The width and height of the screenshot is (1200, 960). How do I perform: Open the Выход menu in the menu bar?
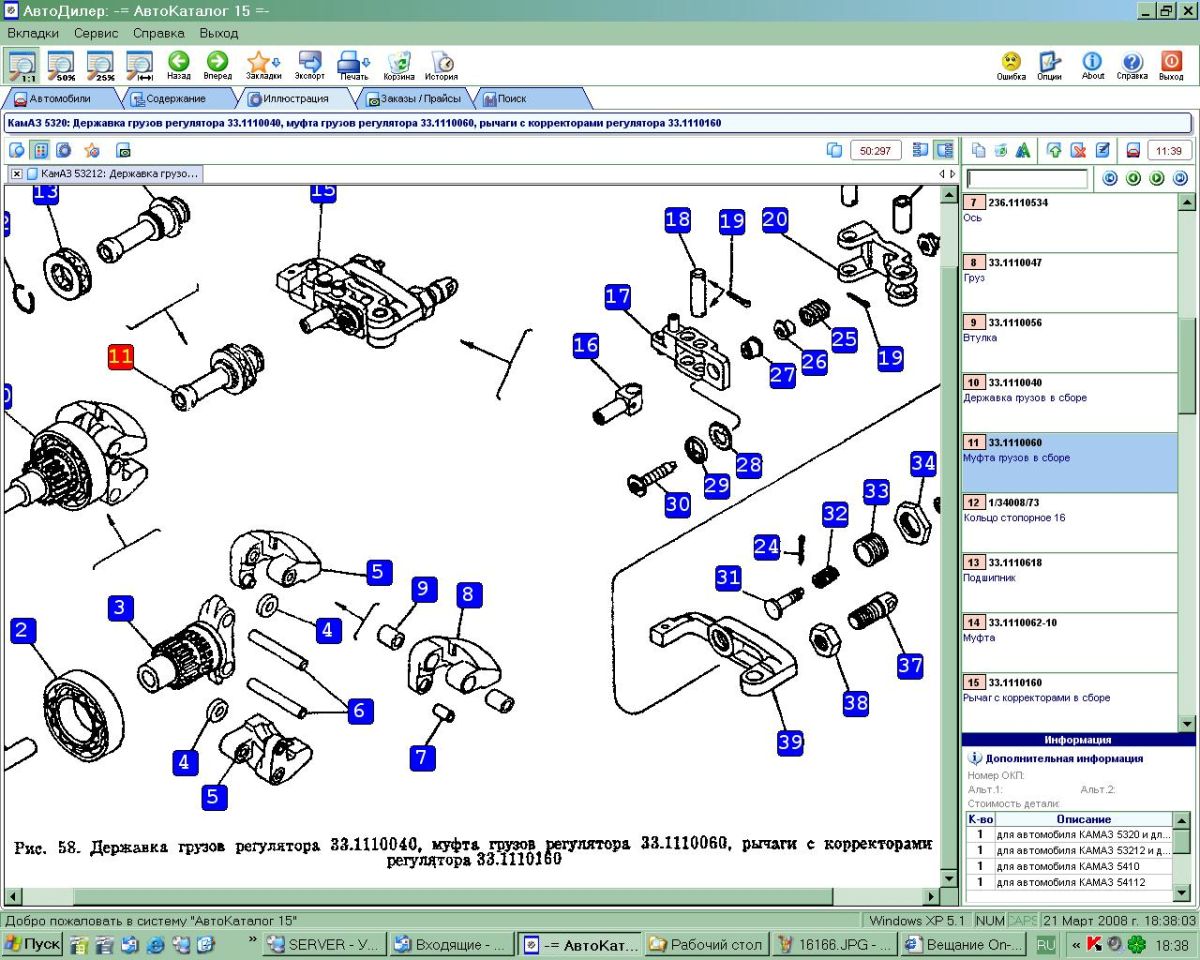tap(219, 33)
